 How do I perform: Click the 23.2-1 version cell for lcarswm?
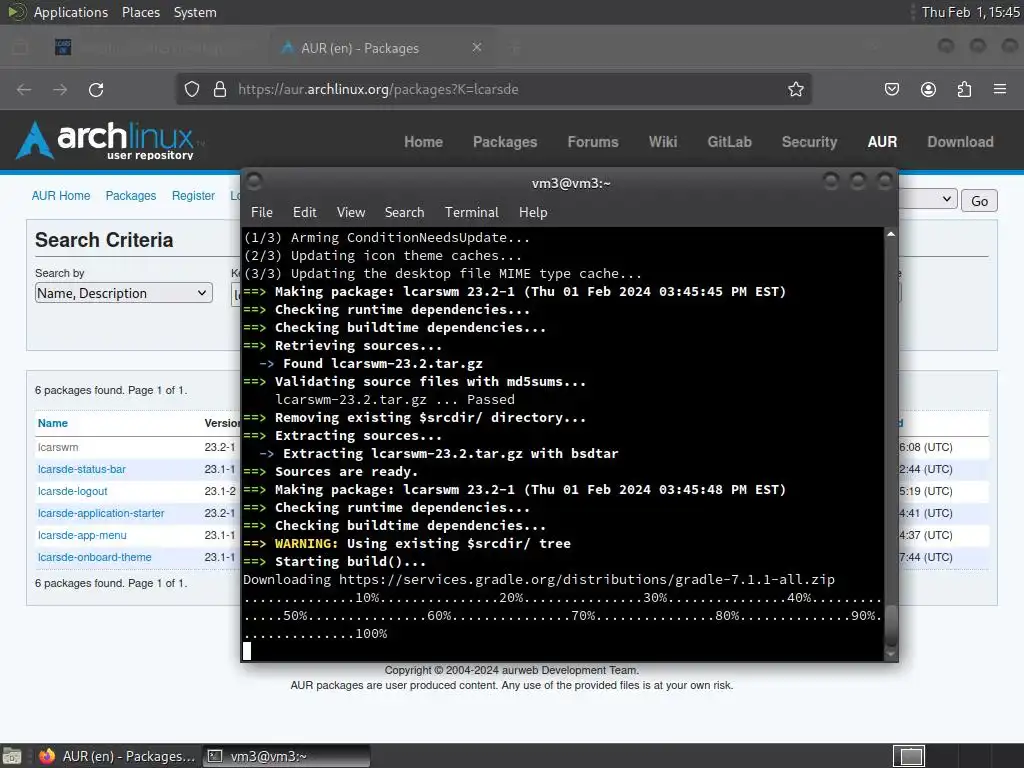pyautogui.click(x=219, y=447)
